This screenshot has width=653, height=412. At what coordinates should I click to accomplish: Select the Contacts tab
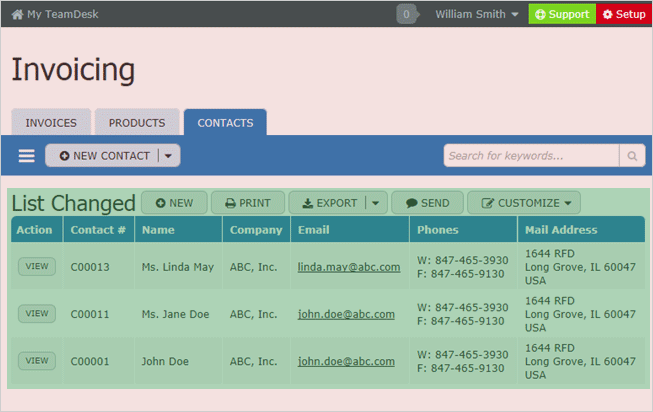coord(225,122)
